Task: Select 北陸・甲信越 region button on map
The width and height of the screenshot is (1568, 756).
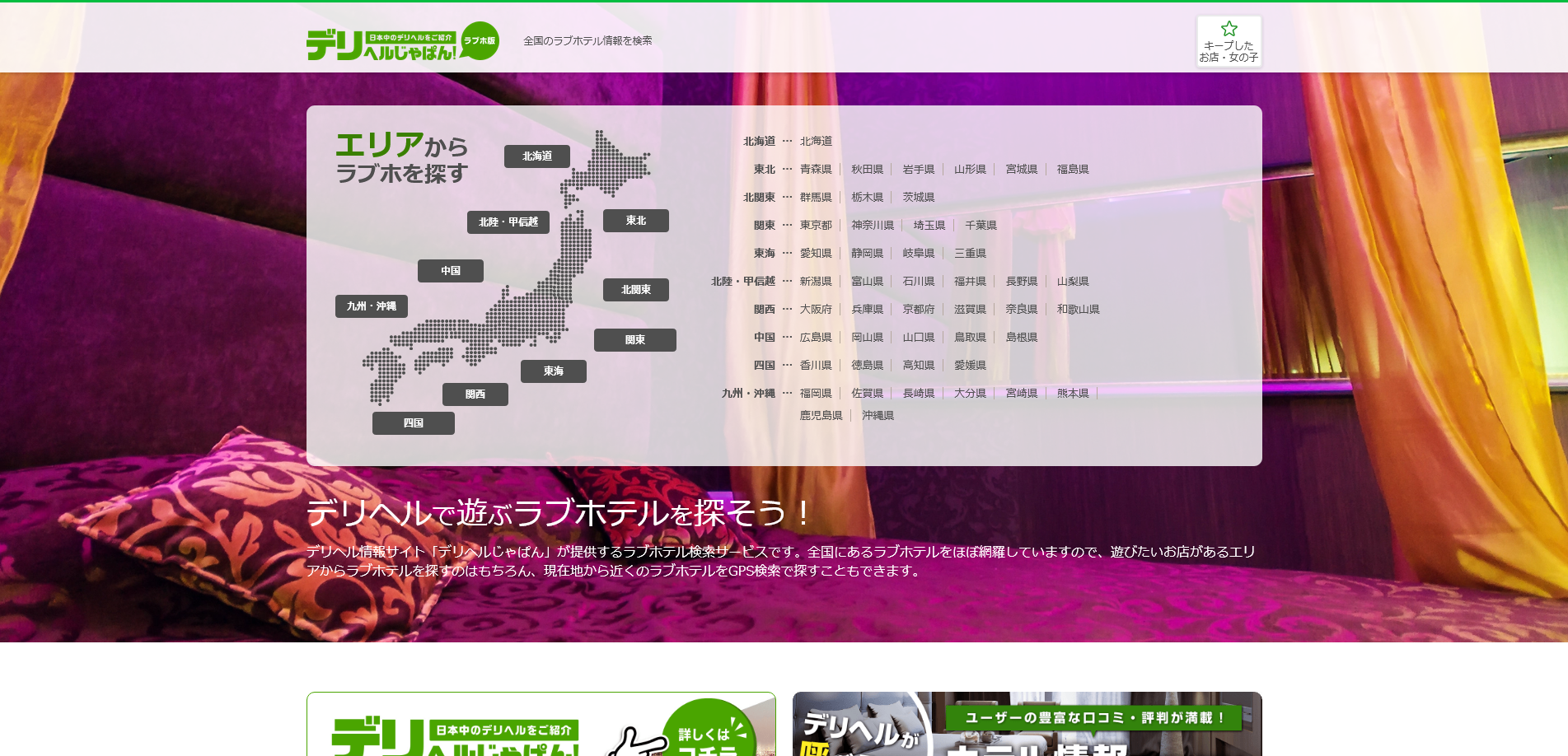Action: point(508,222)
